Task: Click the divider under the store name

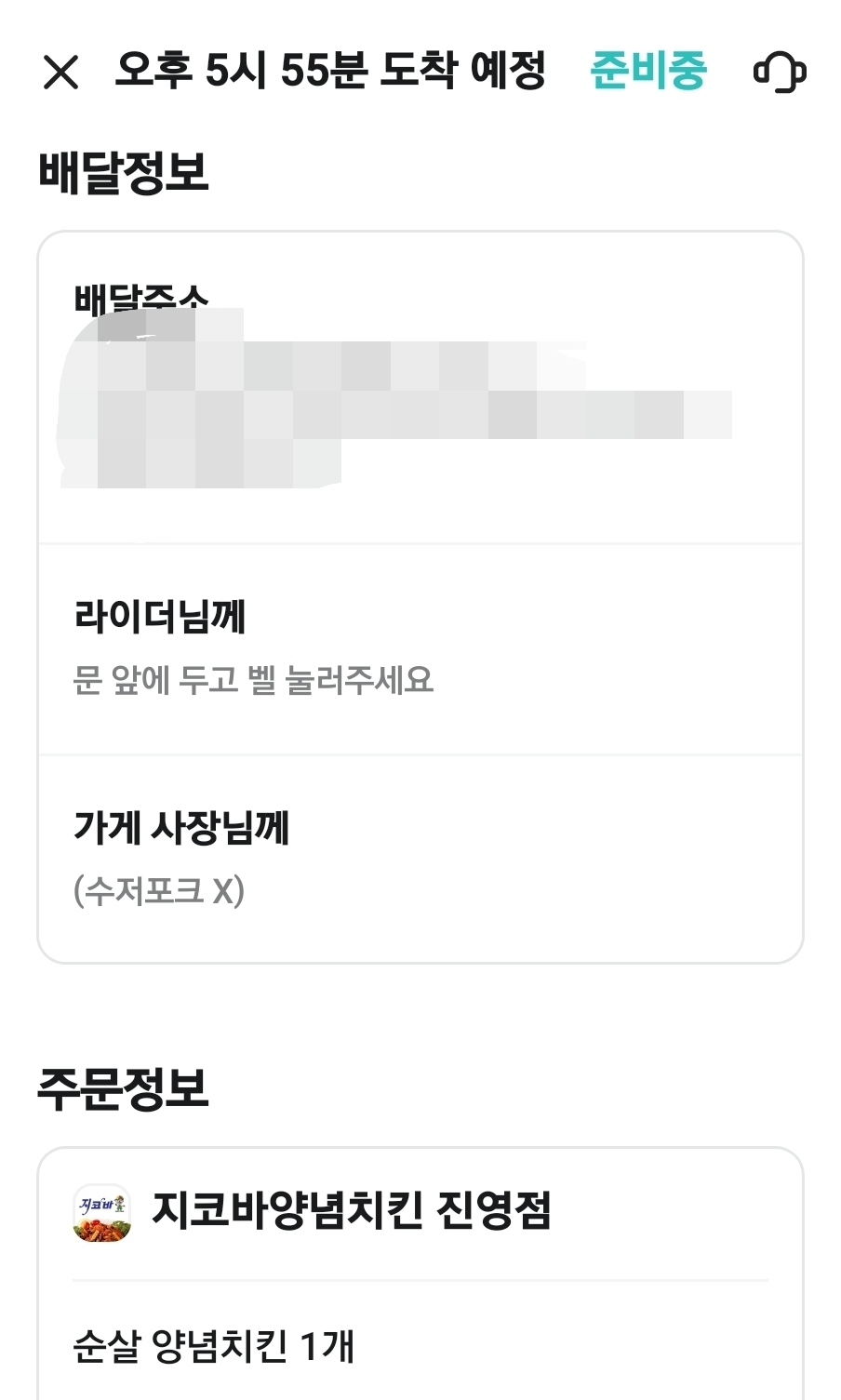Action: coord(420,1281)
